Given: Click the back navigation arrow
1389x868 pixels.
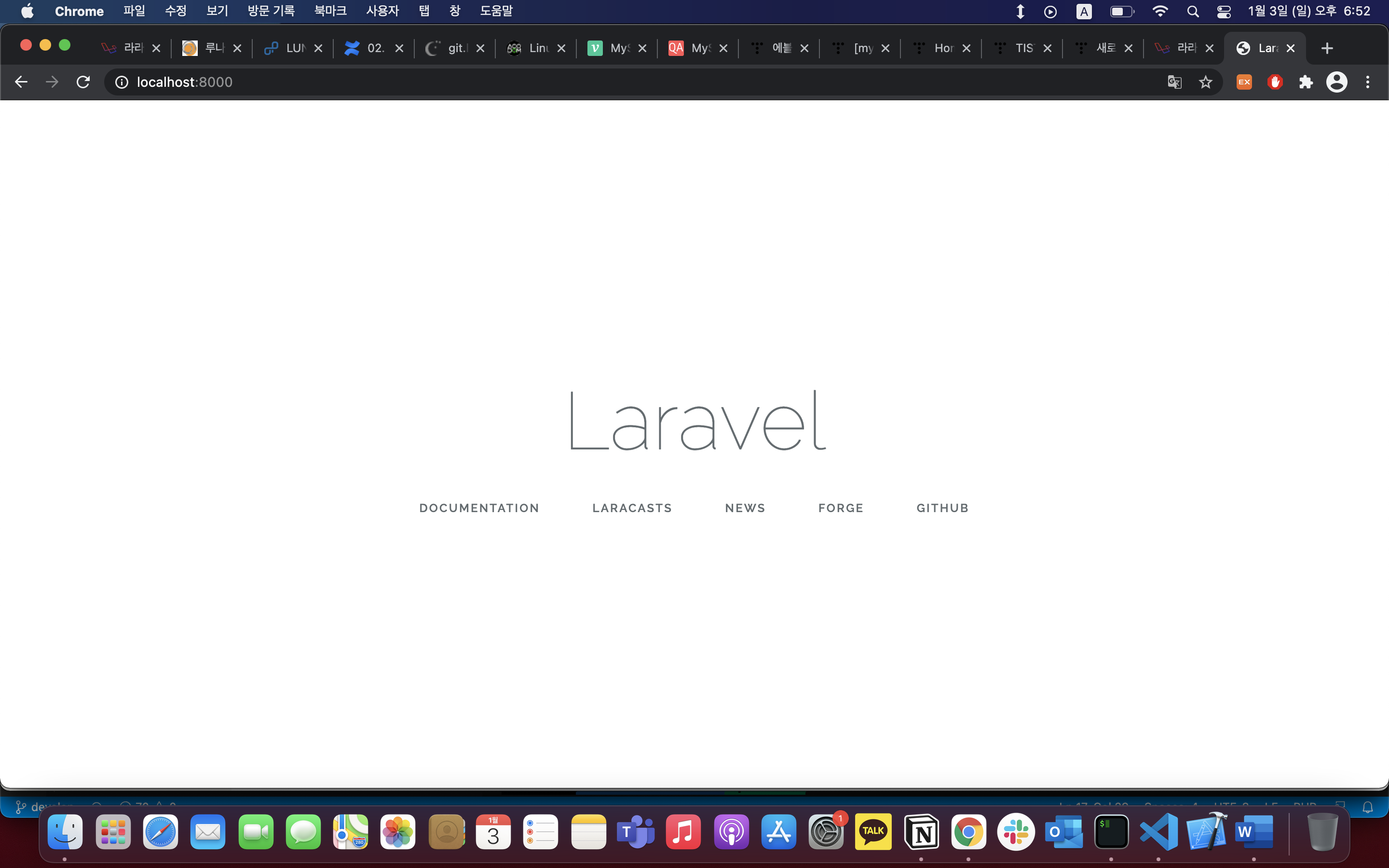Looking at the screenshot, I should pyautogui.click(x=21, y=82).
